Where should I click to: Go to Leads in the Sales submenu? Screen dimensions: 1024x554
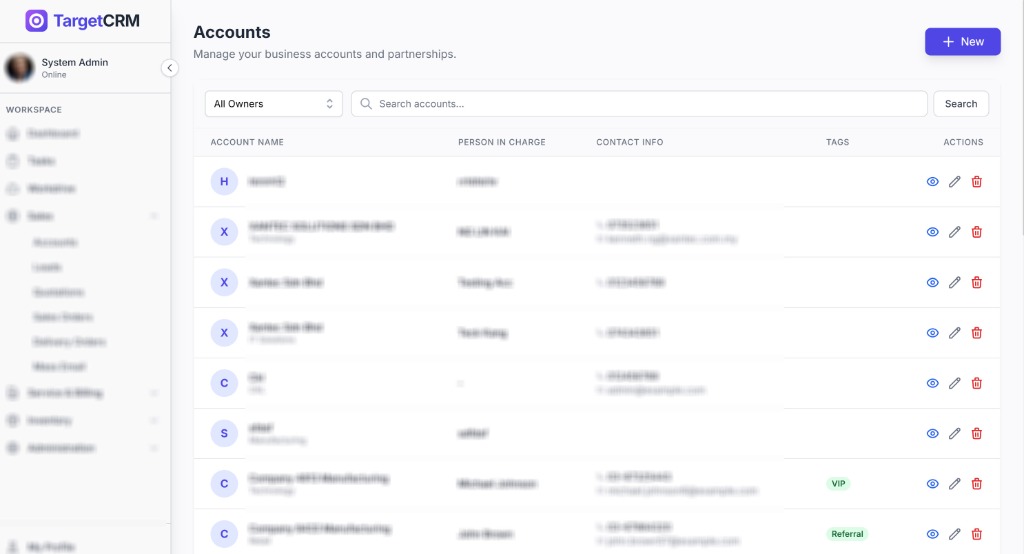pyautogui.click(x=47, y=267)
